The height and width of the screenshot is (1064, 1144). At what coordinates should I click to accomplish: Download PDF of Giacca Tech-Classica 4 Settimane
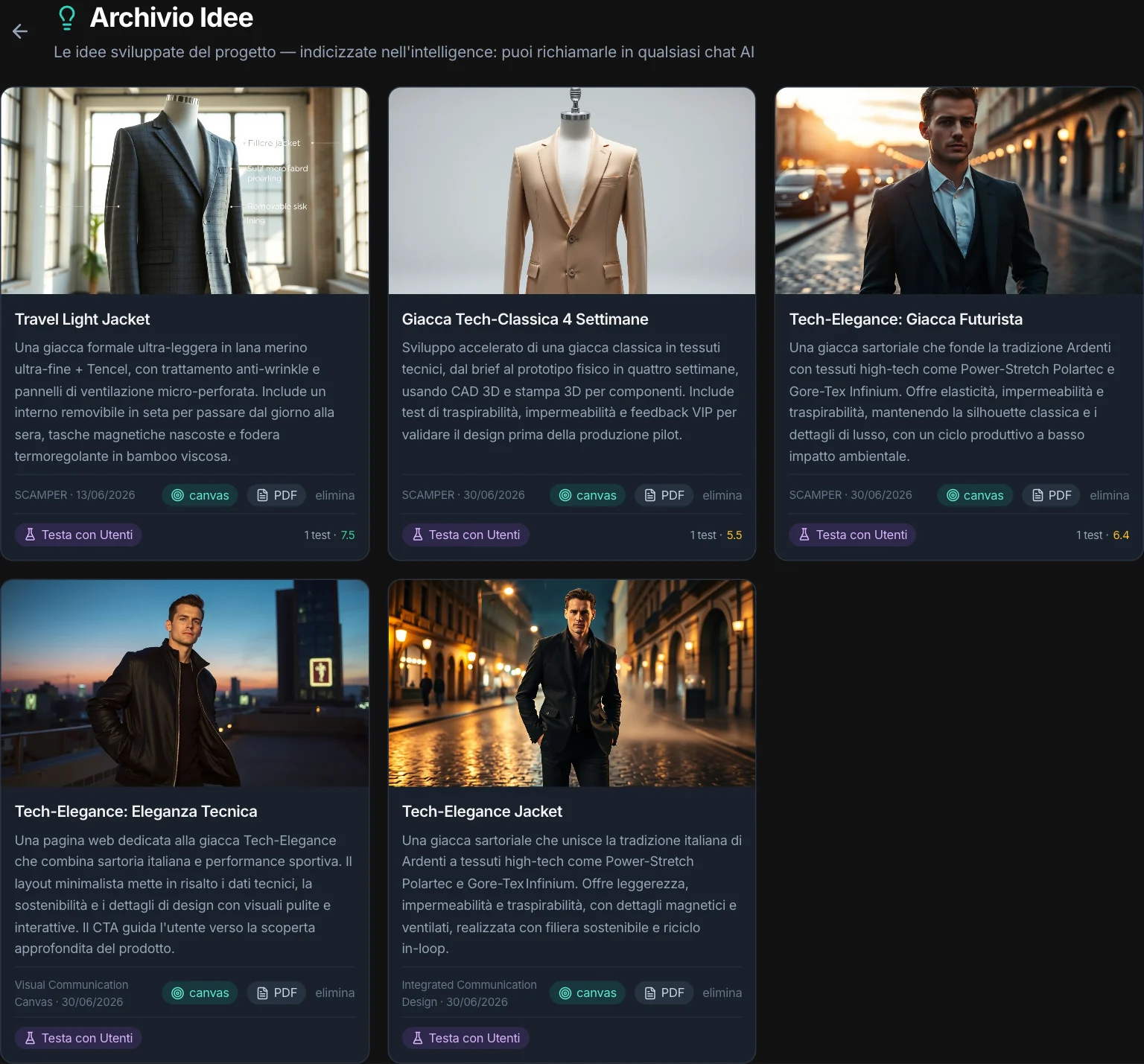664,495
